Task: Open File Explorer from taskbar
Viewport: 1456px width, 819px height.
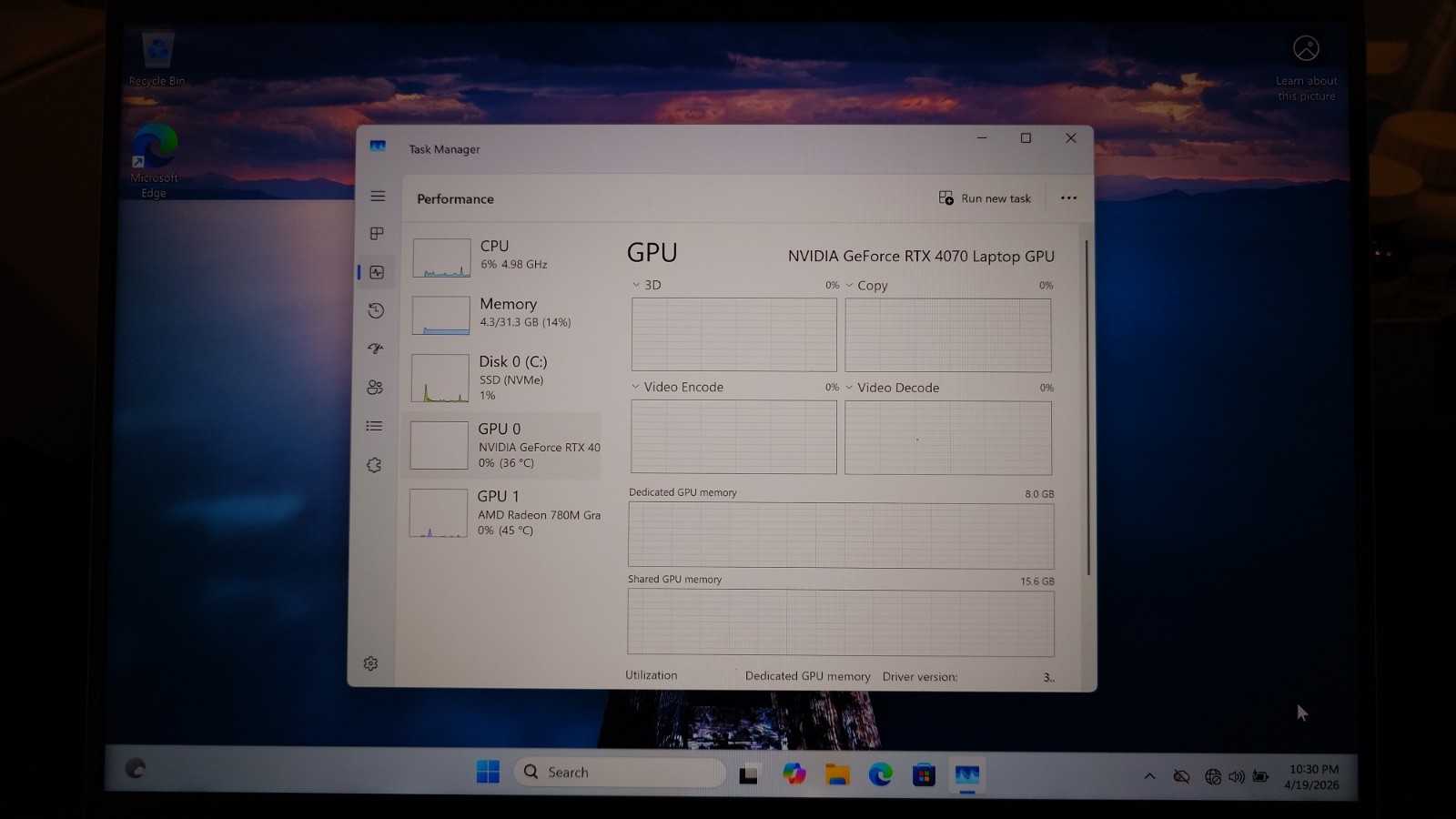Action: (837, 774)
